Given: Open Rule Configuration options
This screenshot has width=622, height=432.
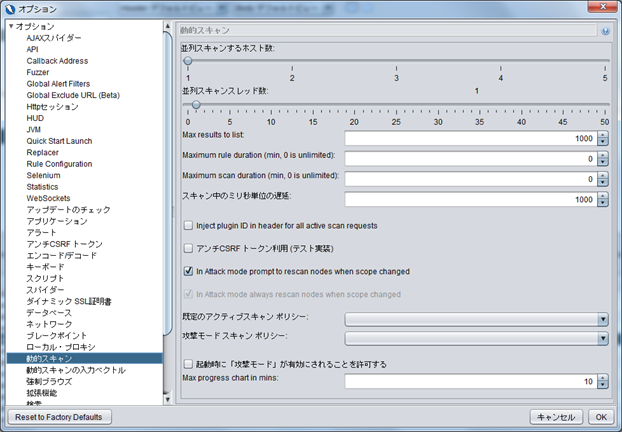Looking at the screenshot, I should click(59, 164).
